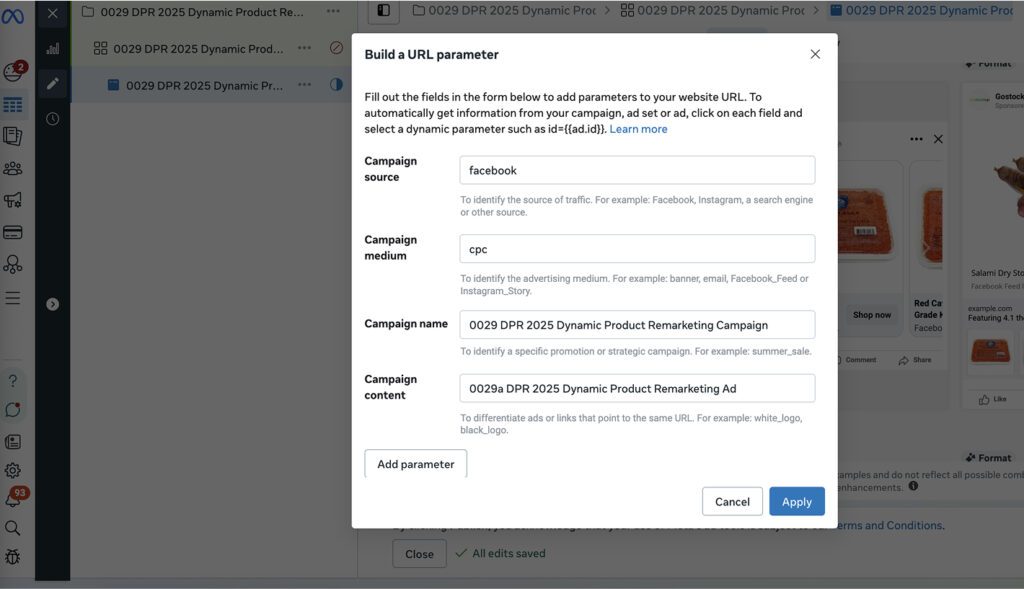Image resolution: width=1024 pixels, height=589 pixels.
Task: Click the bug report icon
Action: pos(13,557)
